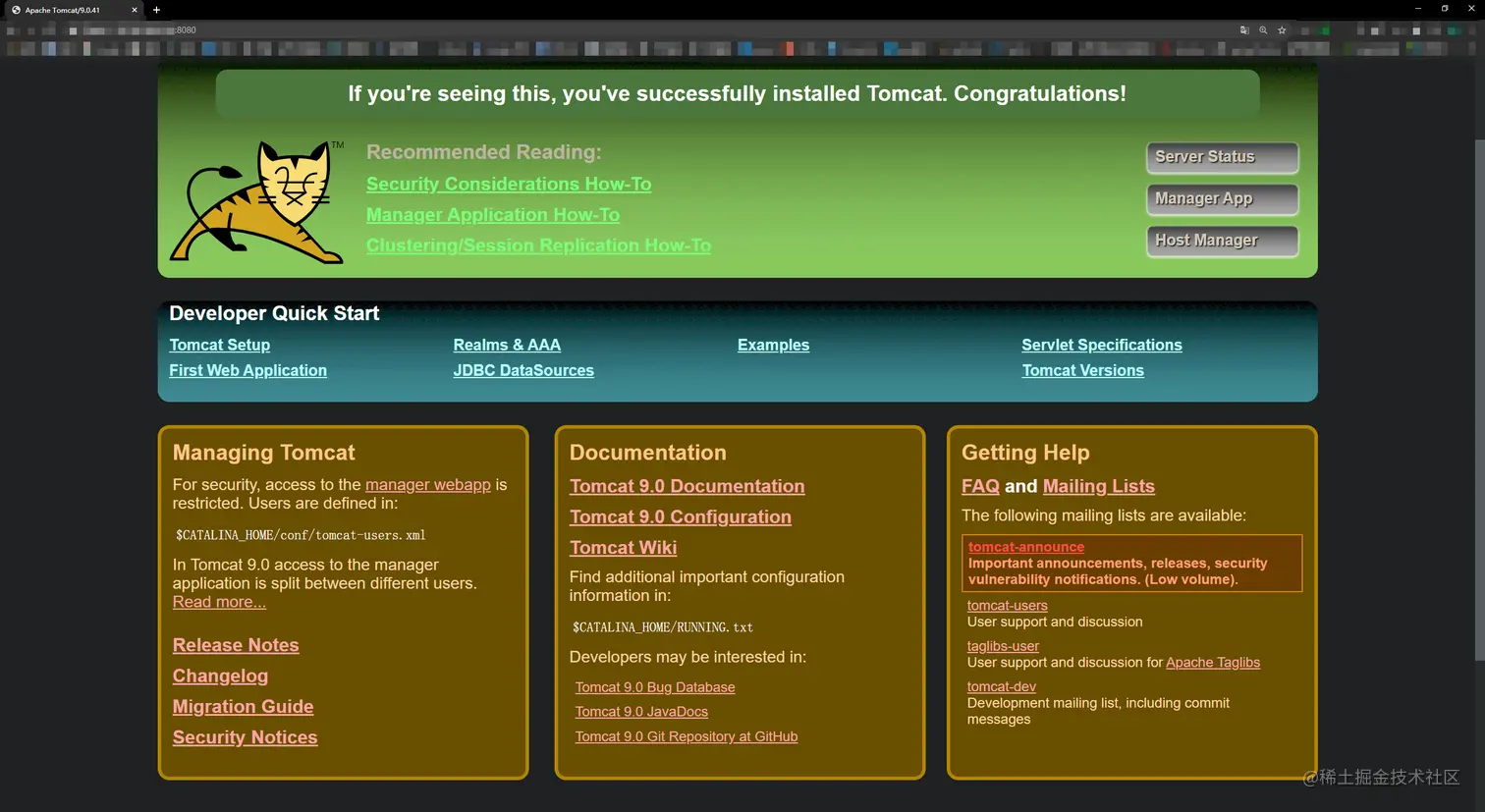Image resolution: width=1485 pixels, height=812 pixels.
Task: Open the Manager App button
Action: (x=1222, y=199)
